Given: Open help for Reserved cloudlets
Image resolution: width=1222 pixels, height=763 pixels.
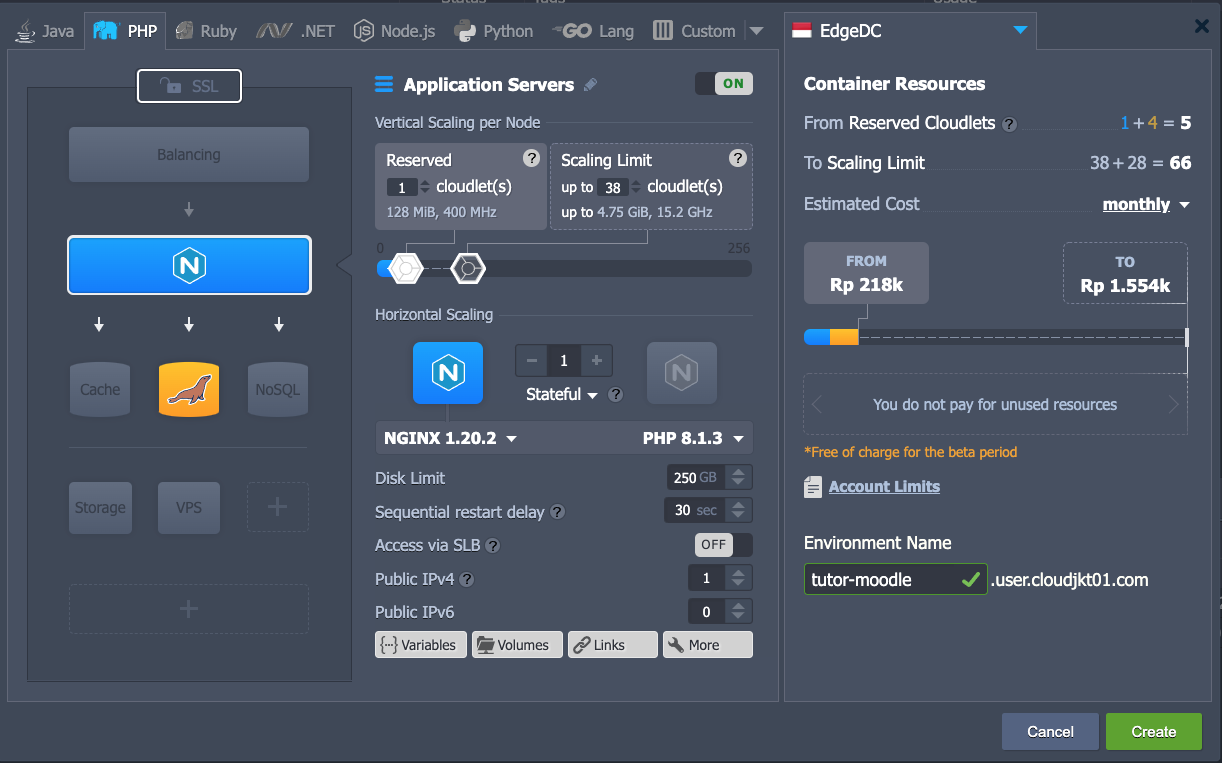Looking at the screenshot, I should [532, 159].
